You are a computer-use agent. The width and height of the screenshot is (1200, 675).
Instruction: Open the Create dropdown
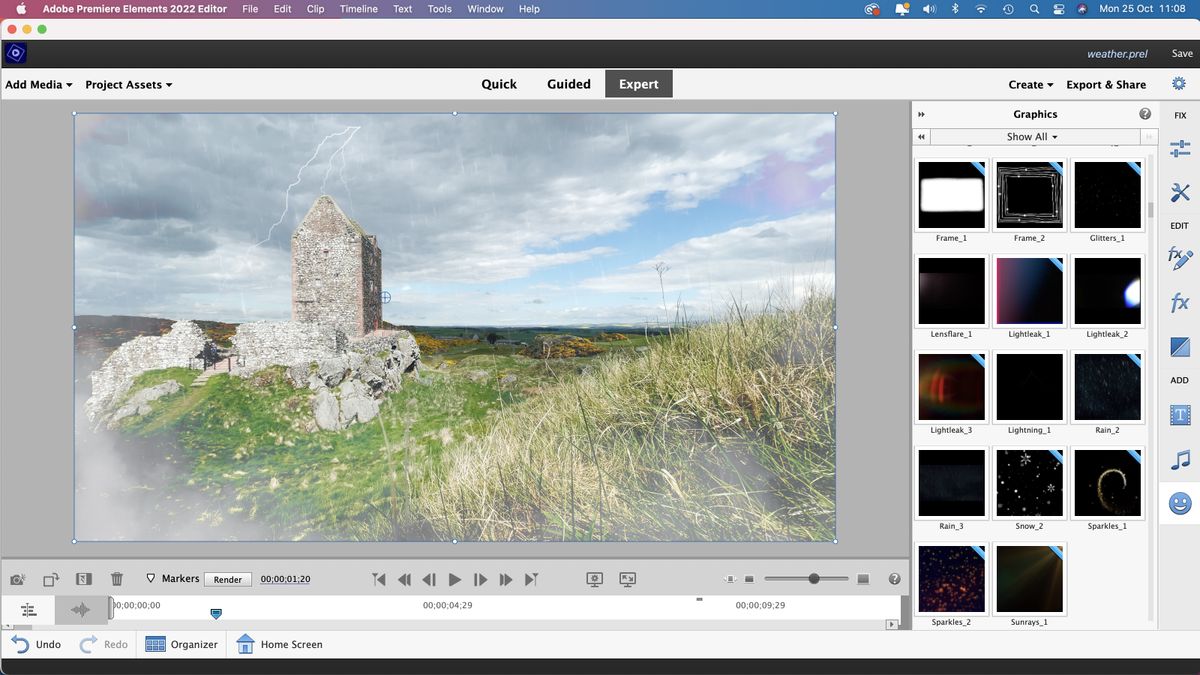point(1031,85)
